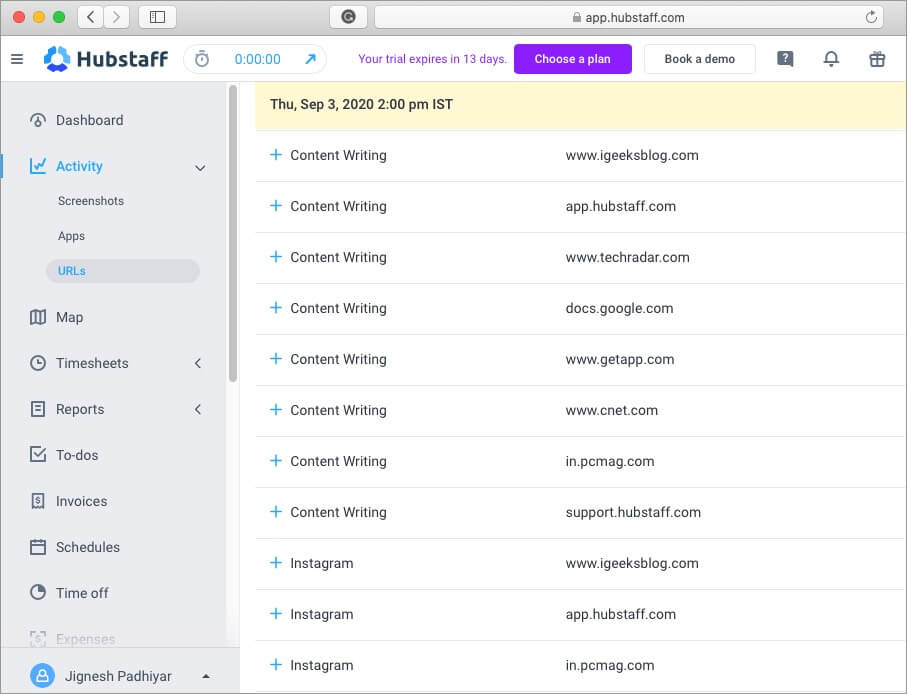Screen dimensions: 907x694
Task: Expand the Reports submenu chevron
Action: tap(198, 409)
